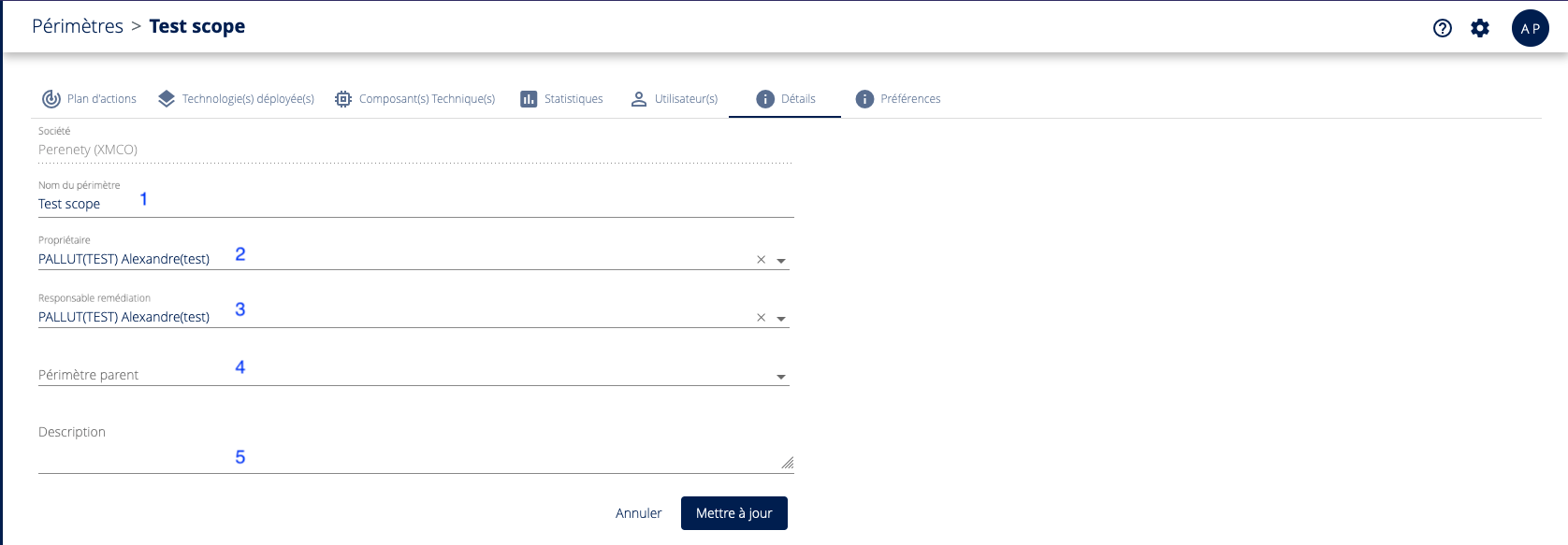This screenshot has width=1568, height=545.
Task: Open help via question mark icon
Action: coord(1443,28)
